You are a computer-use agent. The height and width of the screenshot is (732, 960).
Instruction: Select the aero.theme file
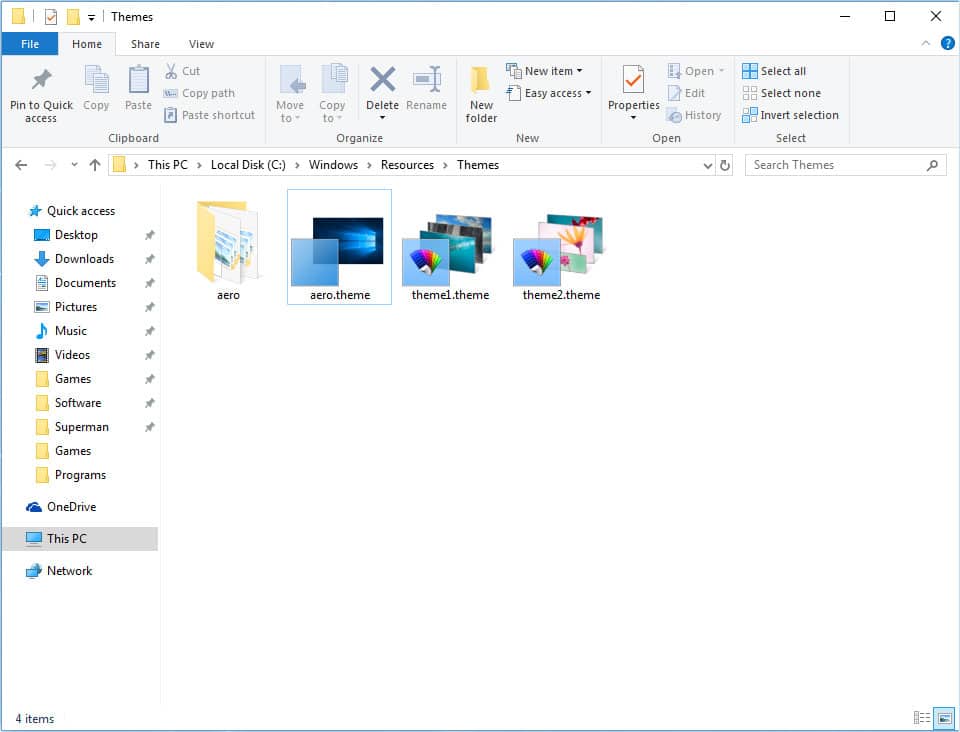(x=339, y=247)
